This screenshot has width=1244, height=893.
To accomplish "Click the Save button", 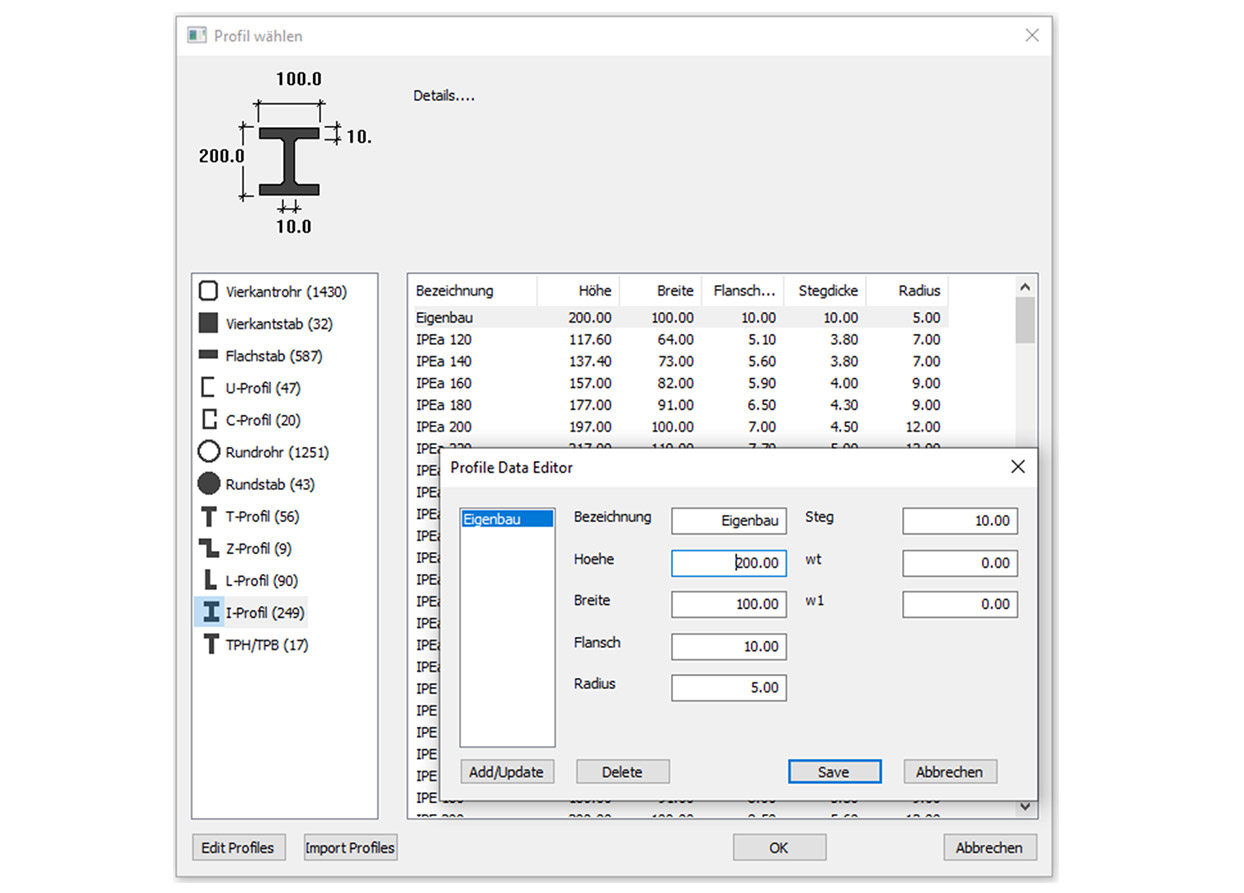I will click(x=834, y=771).
